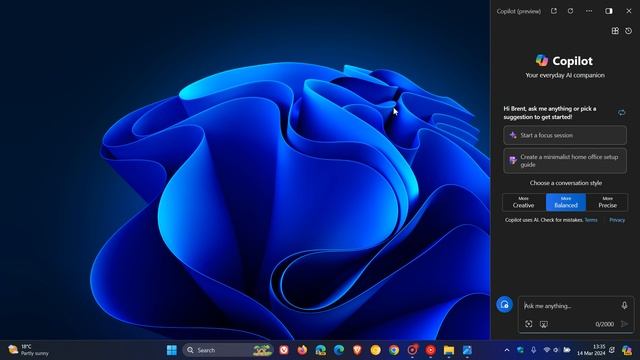Open yellow circle app in taskbar
Screen dimensions: 640x360
pyautogui.click(x=376, y=350)
